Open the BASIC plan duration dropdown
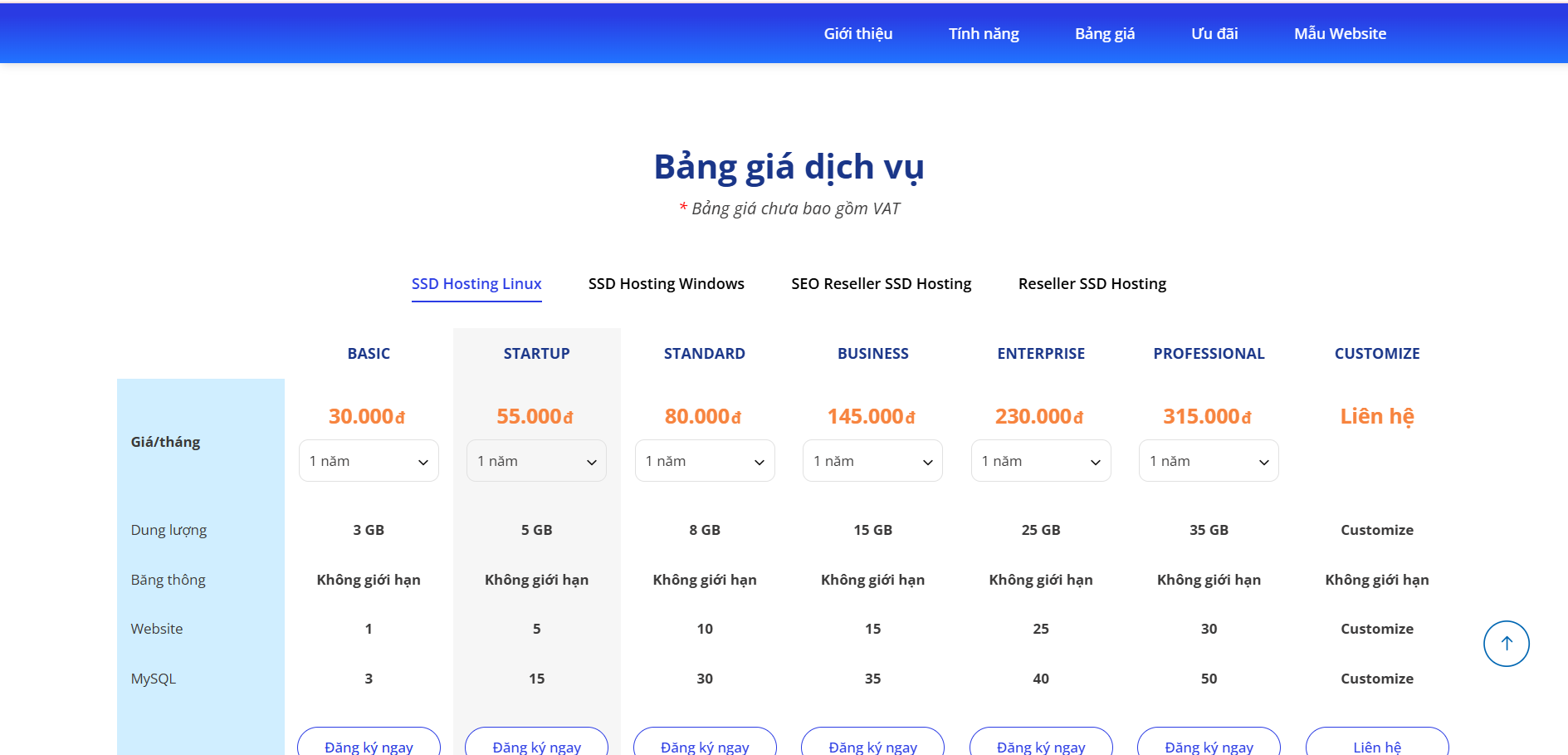The height and width of the screenshot is (755, 1568). 369,461
